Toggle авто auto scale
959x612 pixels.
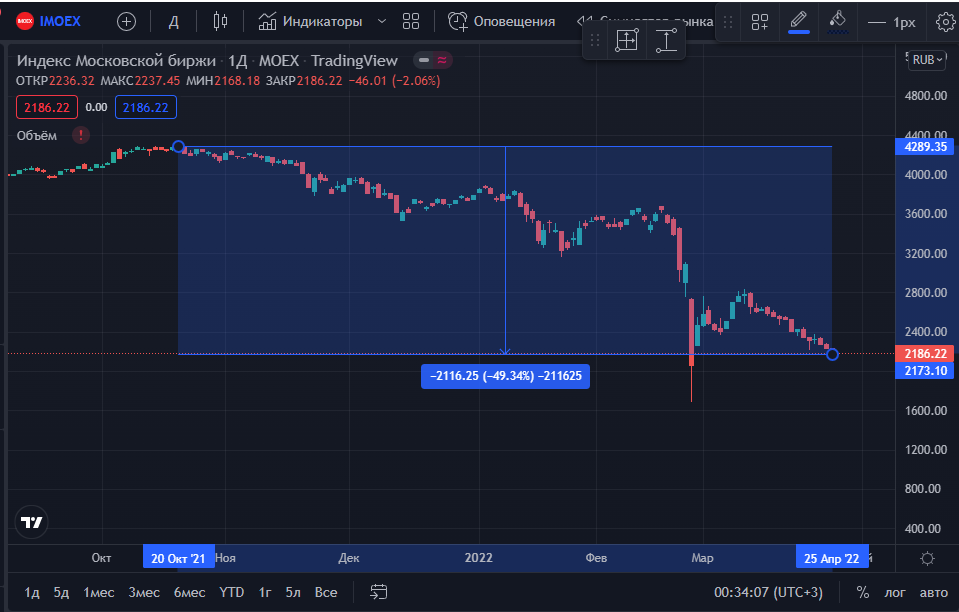click(934, 592)
